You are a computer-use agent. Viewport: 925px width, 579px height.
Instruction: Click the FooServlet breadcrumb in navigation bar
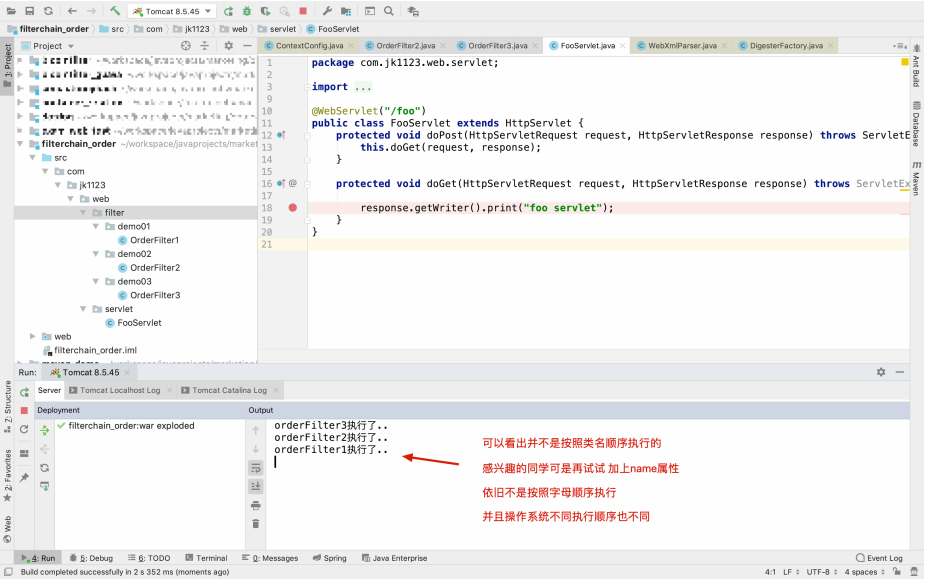pyautogui.click(x=333, y=29)
